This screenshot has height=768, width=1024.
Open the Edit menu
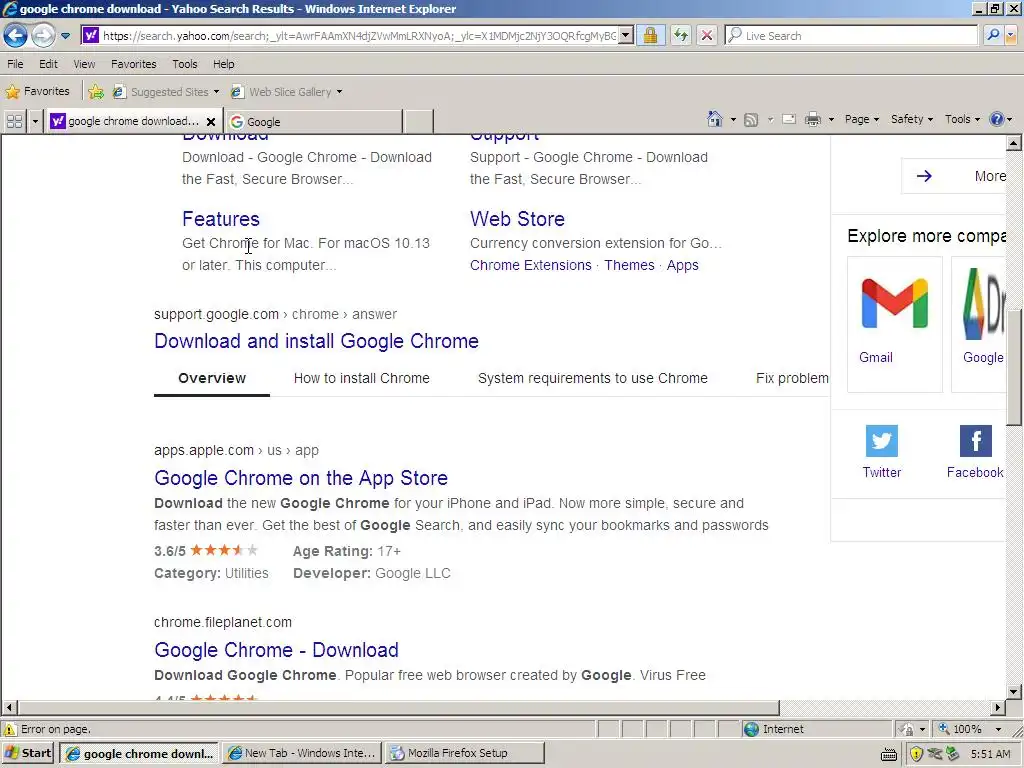48,64
